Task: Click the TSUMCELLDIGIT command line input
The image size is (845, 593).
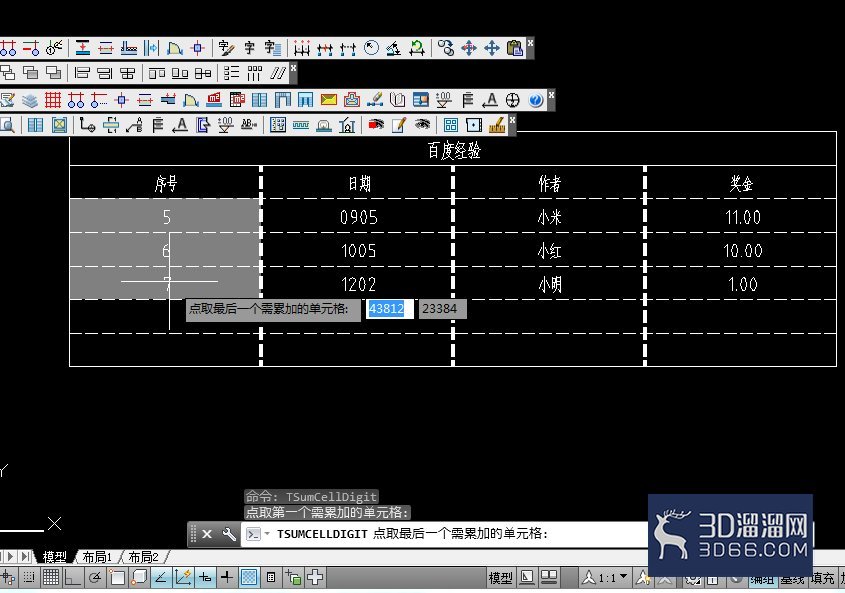Action: click(x=444, y=534)
